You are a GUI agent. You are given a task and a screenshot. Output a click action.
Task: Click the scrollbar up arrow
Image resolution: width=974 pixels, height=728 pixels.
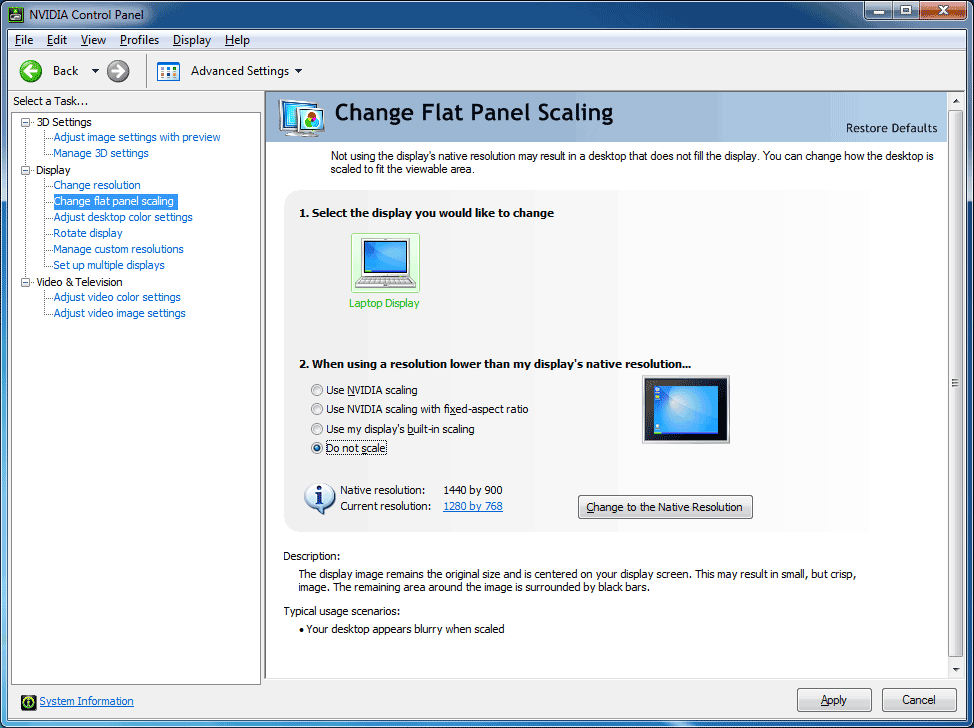[956, 101]
